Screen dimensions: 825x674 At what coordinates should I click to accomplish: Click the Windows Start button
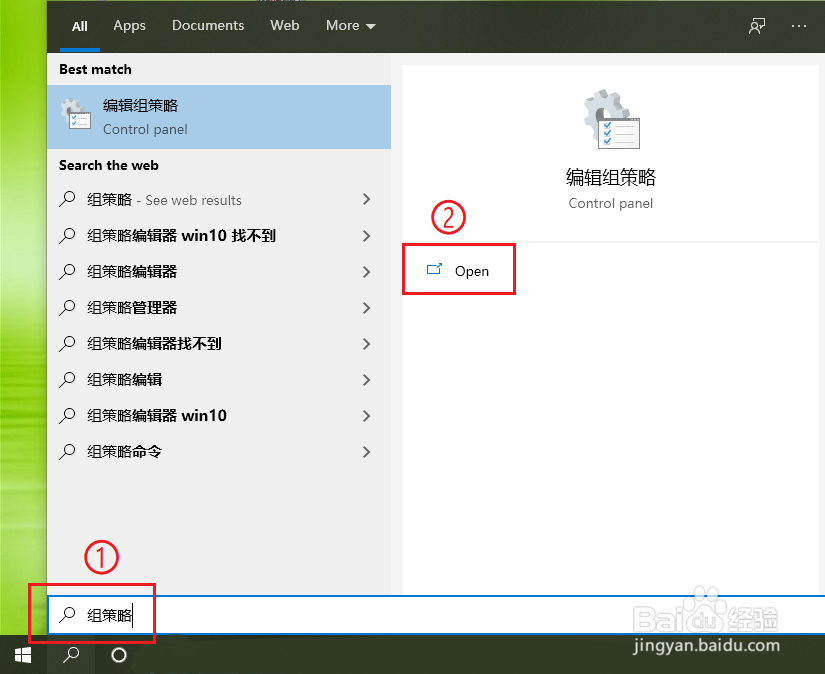[23, 655]
